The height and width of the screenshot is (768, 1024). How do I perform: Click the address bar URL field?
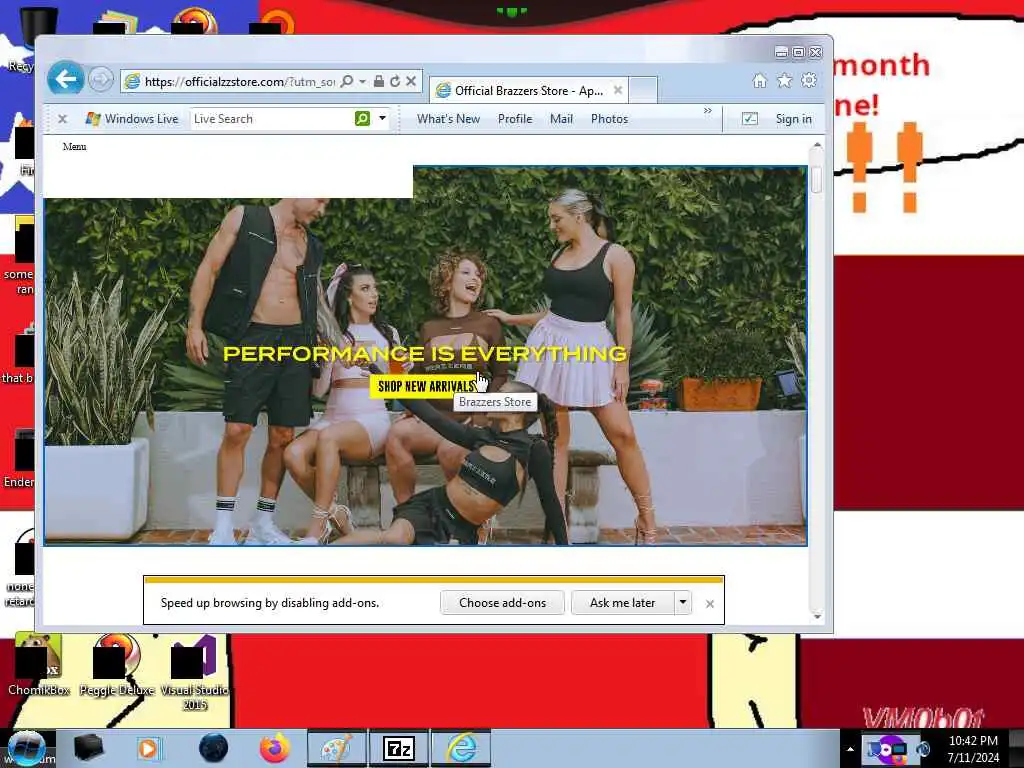[x=239, y=82]
